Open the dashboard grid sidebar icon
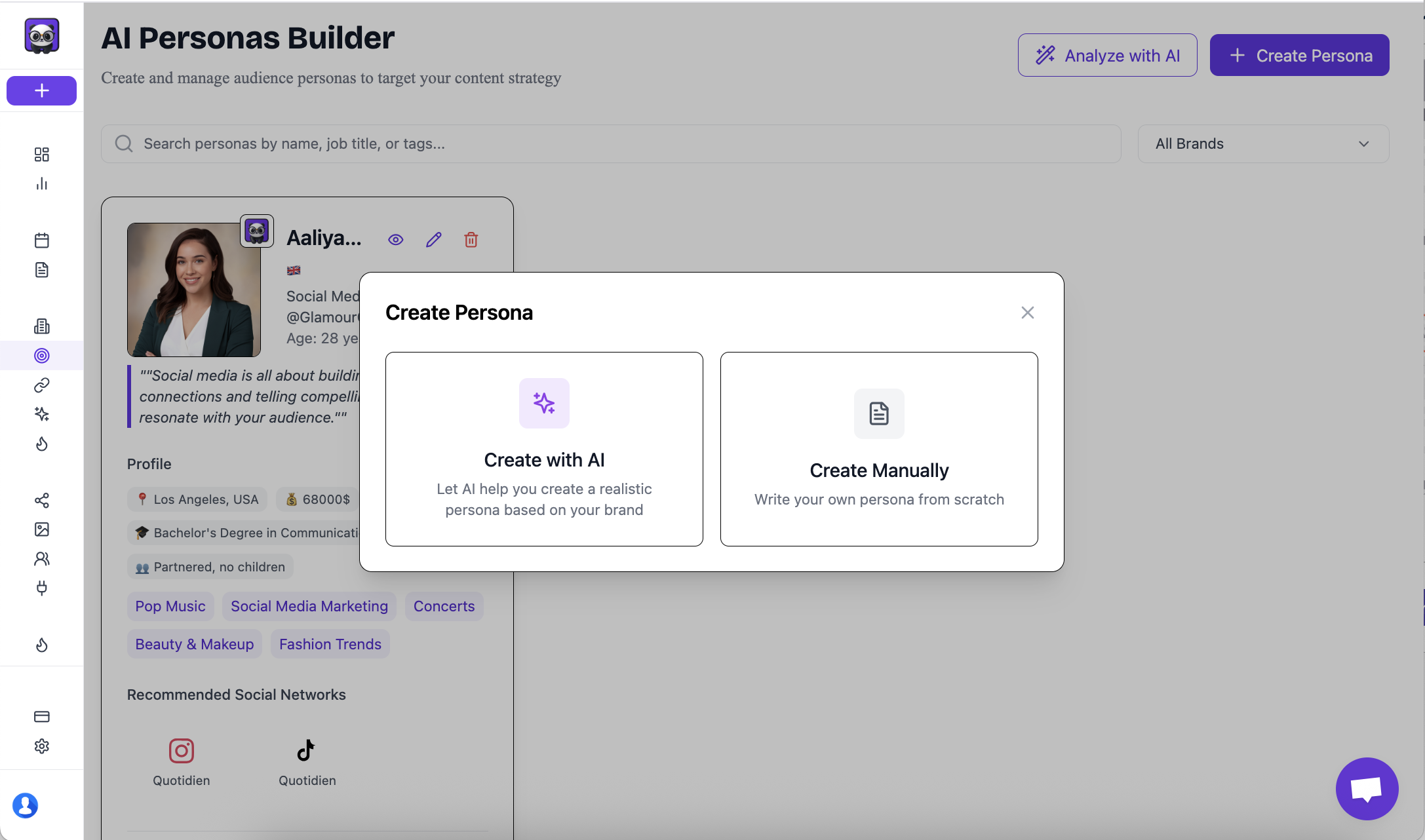This screenshot has height=840, width=1425. point(41,155)
